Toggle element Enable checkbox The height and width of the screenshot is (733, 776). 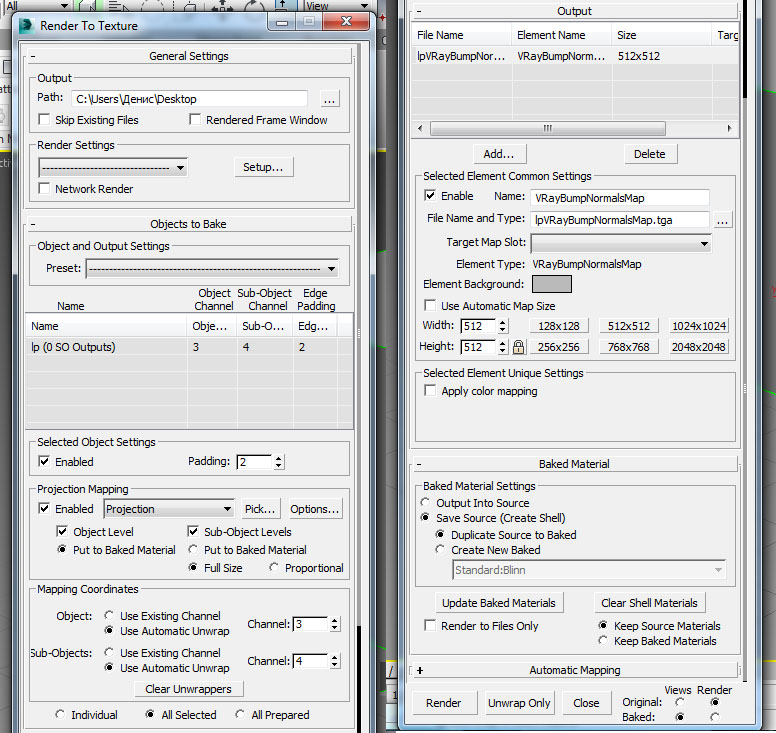tap(430, 195)
